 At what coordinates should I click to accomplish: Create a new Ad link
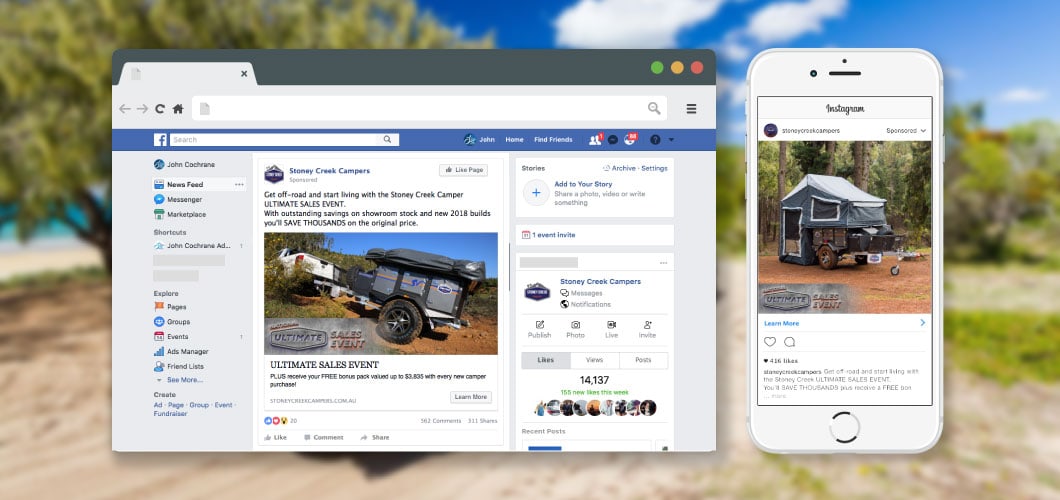[x=158, y=405]
